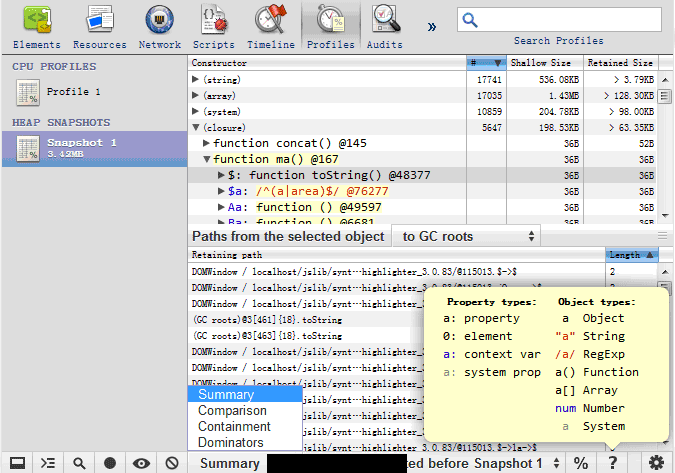Show the console with the status bar icon
This screenshot has width=675, height=473.
(x=48, y=463)
